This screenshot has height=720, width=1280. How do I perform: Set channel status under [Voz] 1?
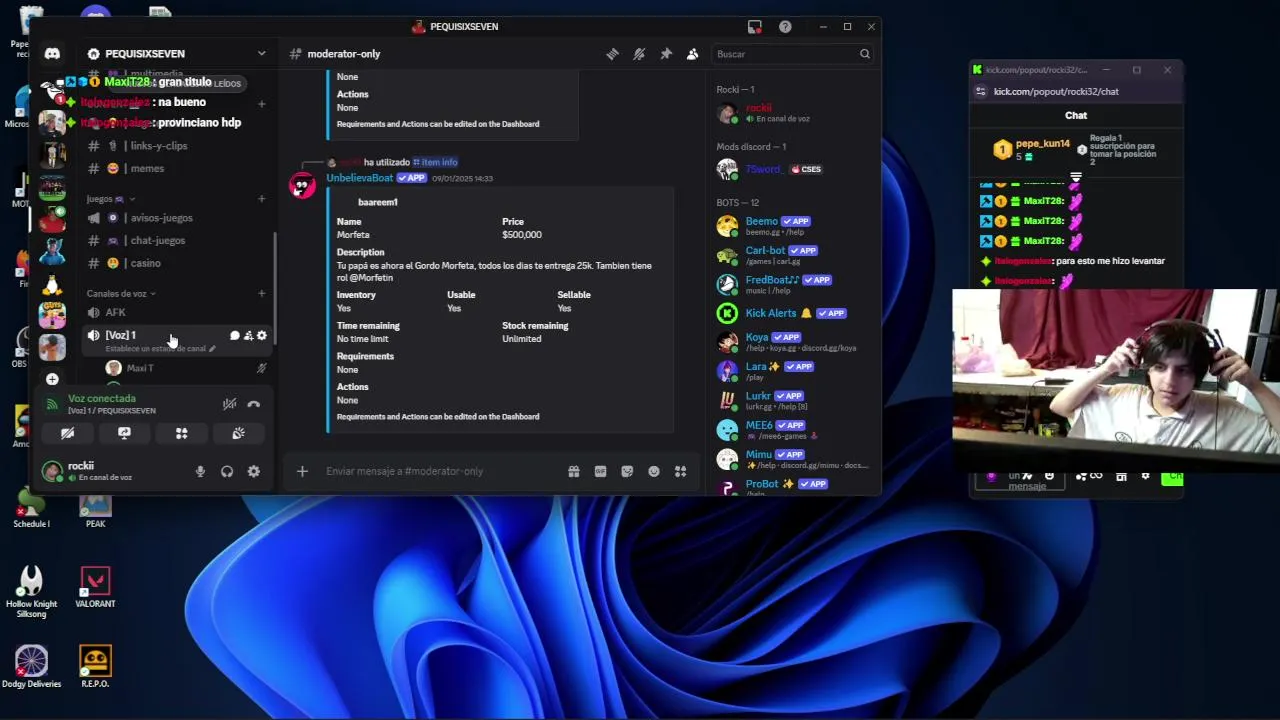pos(160,349)
